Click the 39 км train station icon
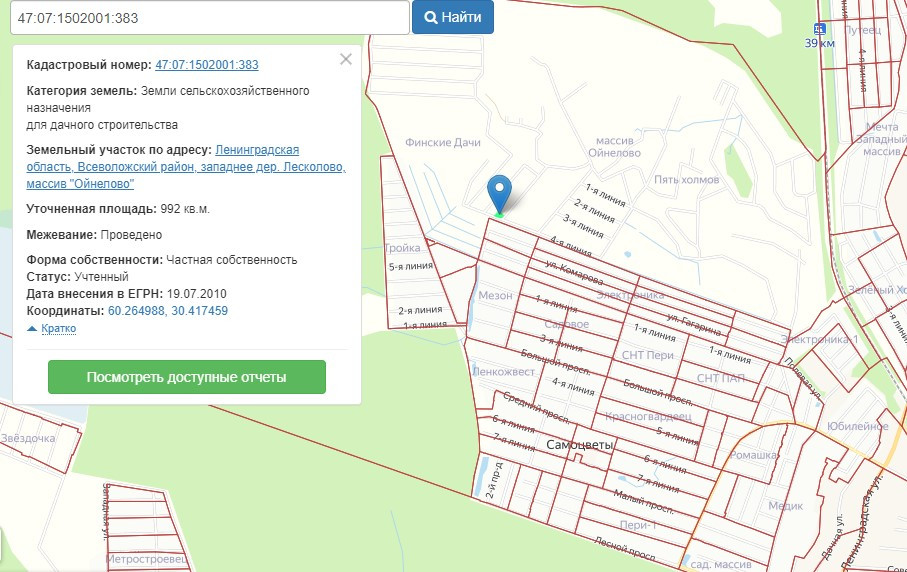This screenshot has width=907, height=572. pos(819,29)
